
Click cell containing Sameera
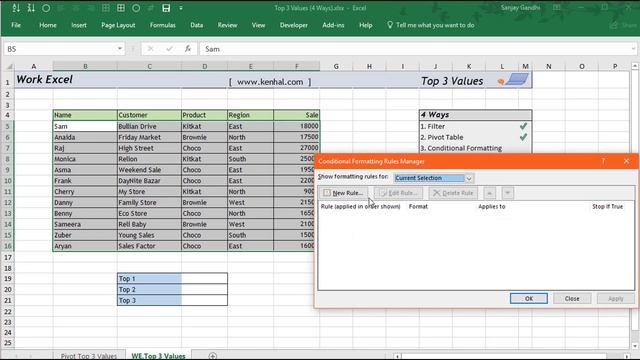(85, 224)
